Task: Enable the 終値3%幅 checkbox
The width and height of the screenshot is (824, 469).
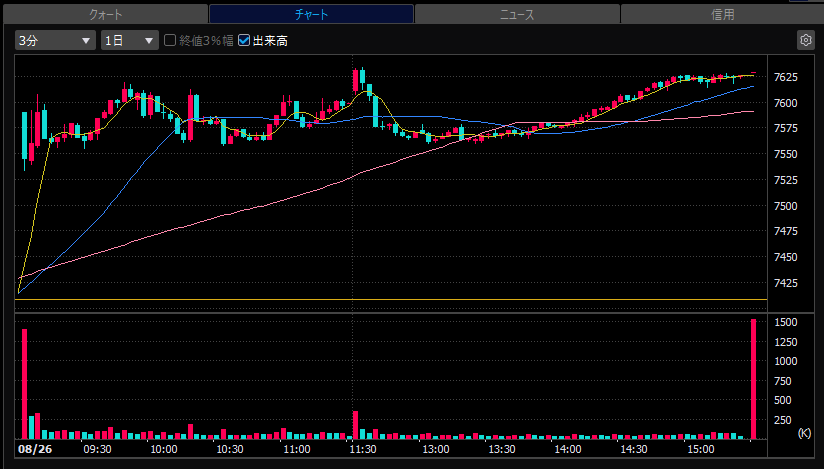Action: click(170, 40)
